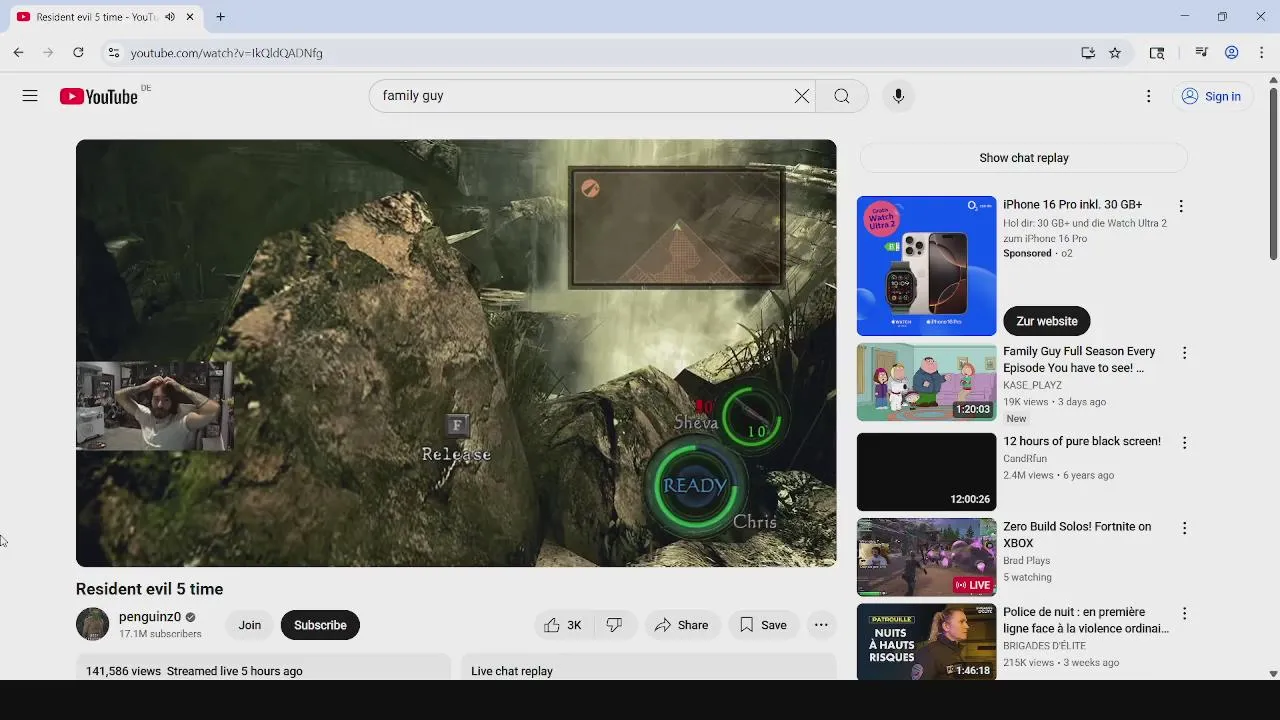Open penguinz0 channel avatar
Image resolution: width=1280 pixels, height=720 pixels.
click(93, 624)
